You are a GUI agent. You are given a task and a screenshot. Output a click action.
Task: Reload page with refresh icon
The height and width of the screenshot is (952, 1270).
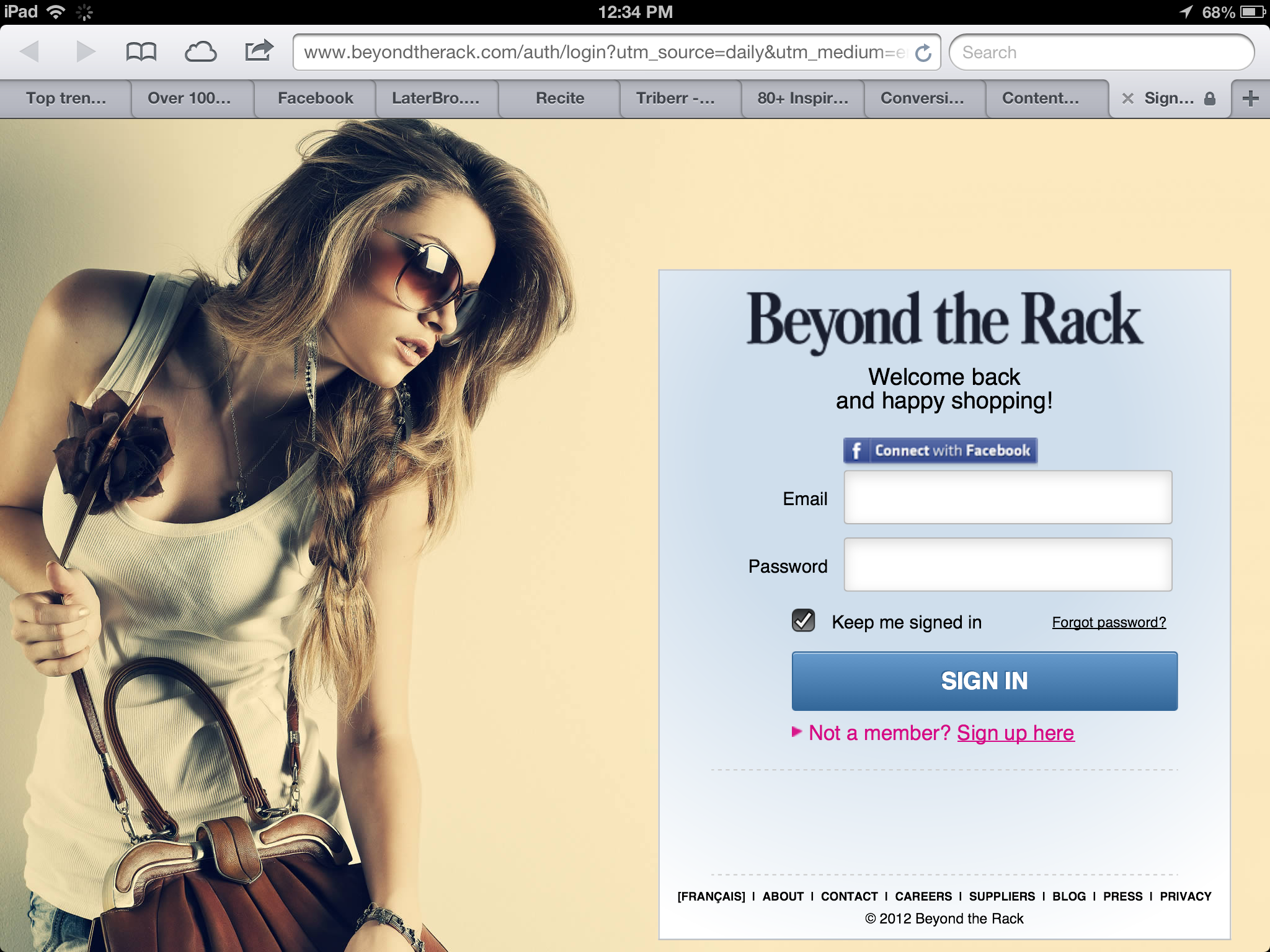(x=923, y=53)
